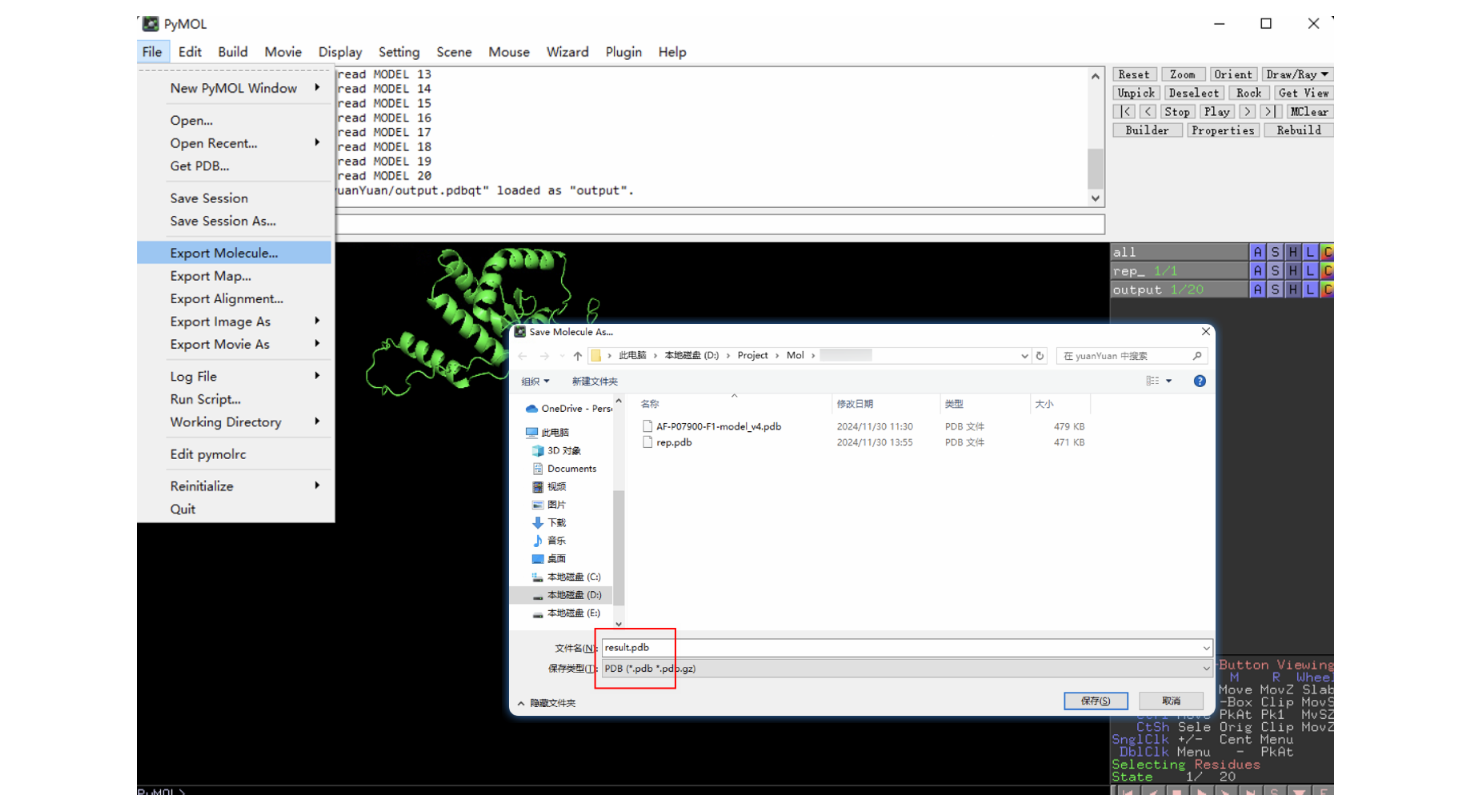Change view layout in save dialog
This screenshot has height=812, width=1468.
(x=1153, y=381)
